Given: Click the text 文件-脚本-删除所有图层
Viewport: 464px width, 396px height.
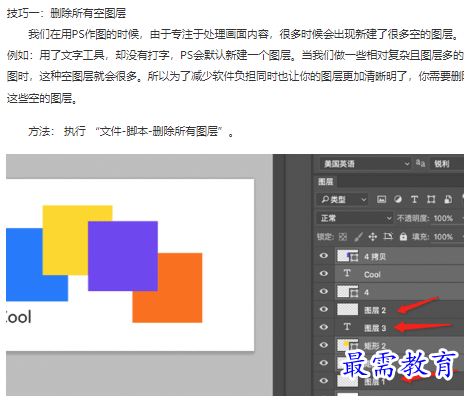Looking at the screenshot, I should click(x=159, y=131).
